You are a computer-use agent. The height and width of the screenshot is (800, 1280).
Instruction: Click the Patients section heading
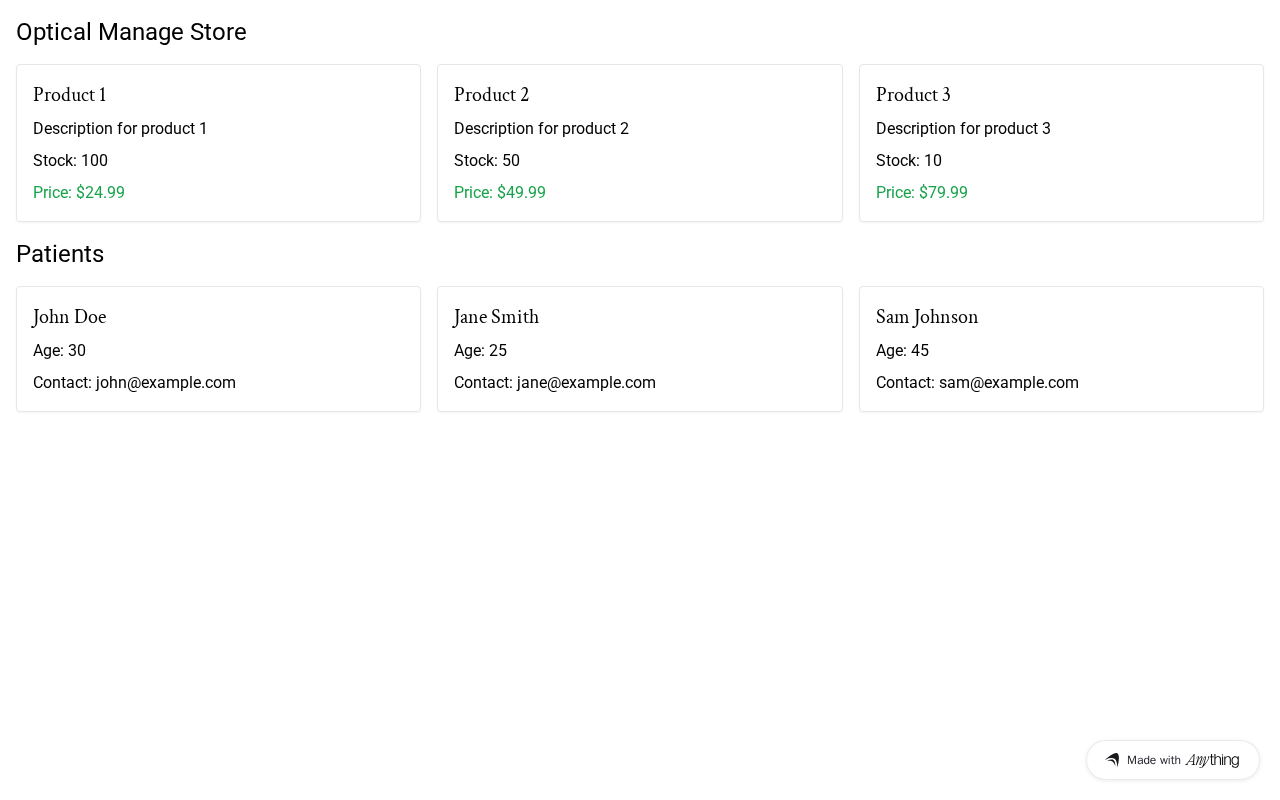click(60, 254)
